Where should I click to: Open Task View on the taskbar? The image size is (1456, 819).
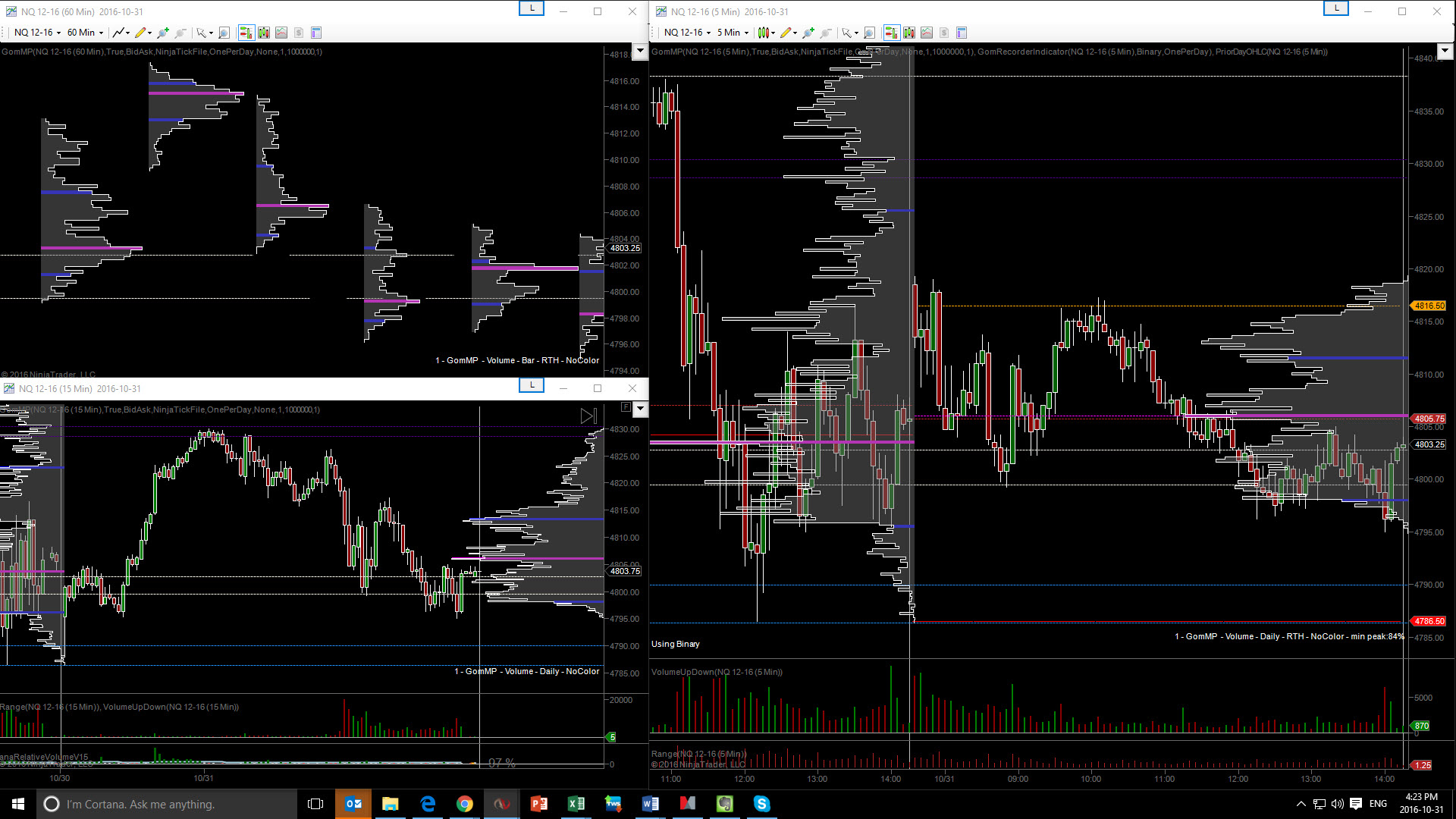pos(315,804)
